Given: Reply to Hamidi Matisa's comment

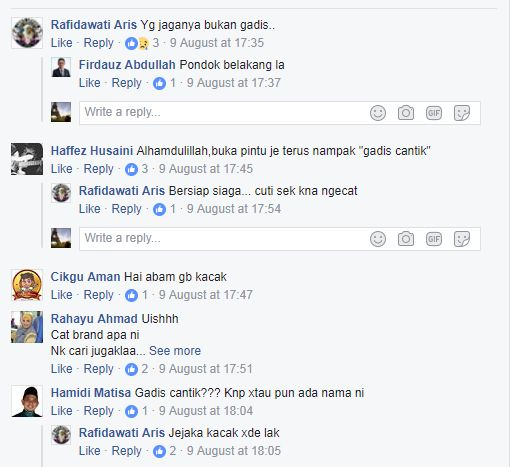Looking at the screenshot, I should (98, 411).
